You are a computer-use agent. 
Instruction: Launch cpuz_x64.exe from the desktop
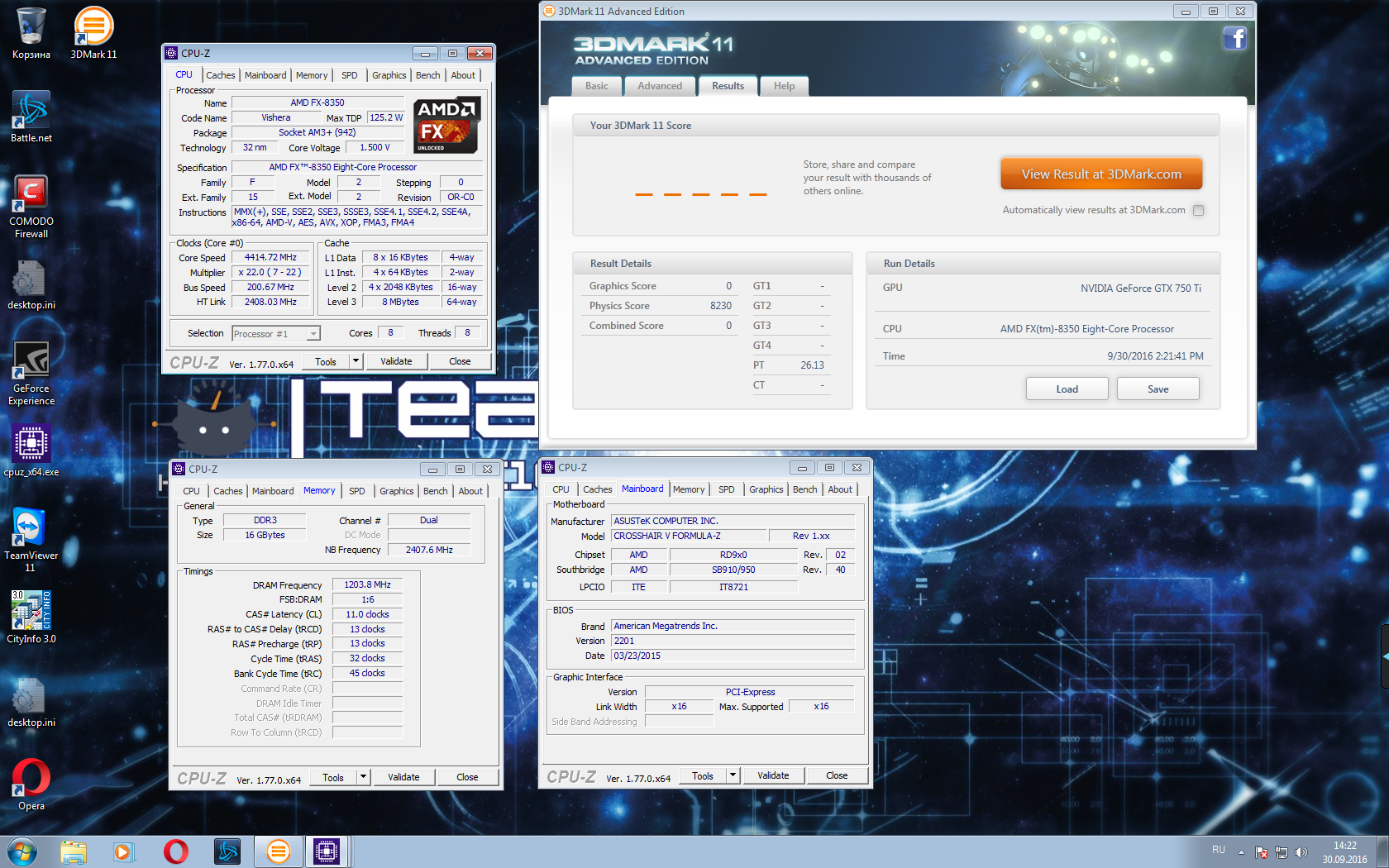31,451
